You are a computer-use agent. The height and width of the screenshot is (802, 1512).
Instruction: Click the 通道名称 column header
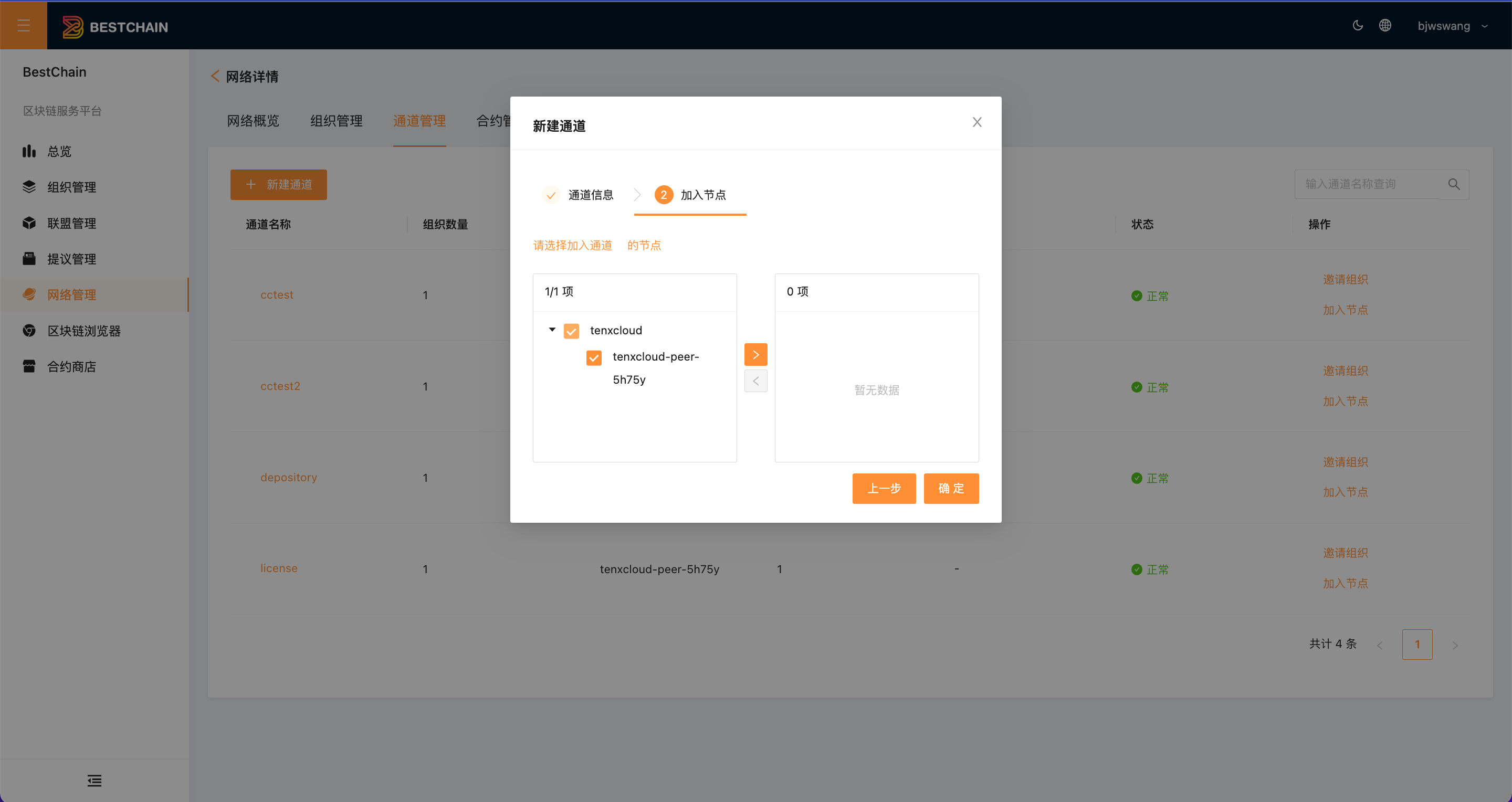tap(268, 225)
